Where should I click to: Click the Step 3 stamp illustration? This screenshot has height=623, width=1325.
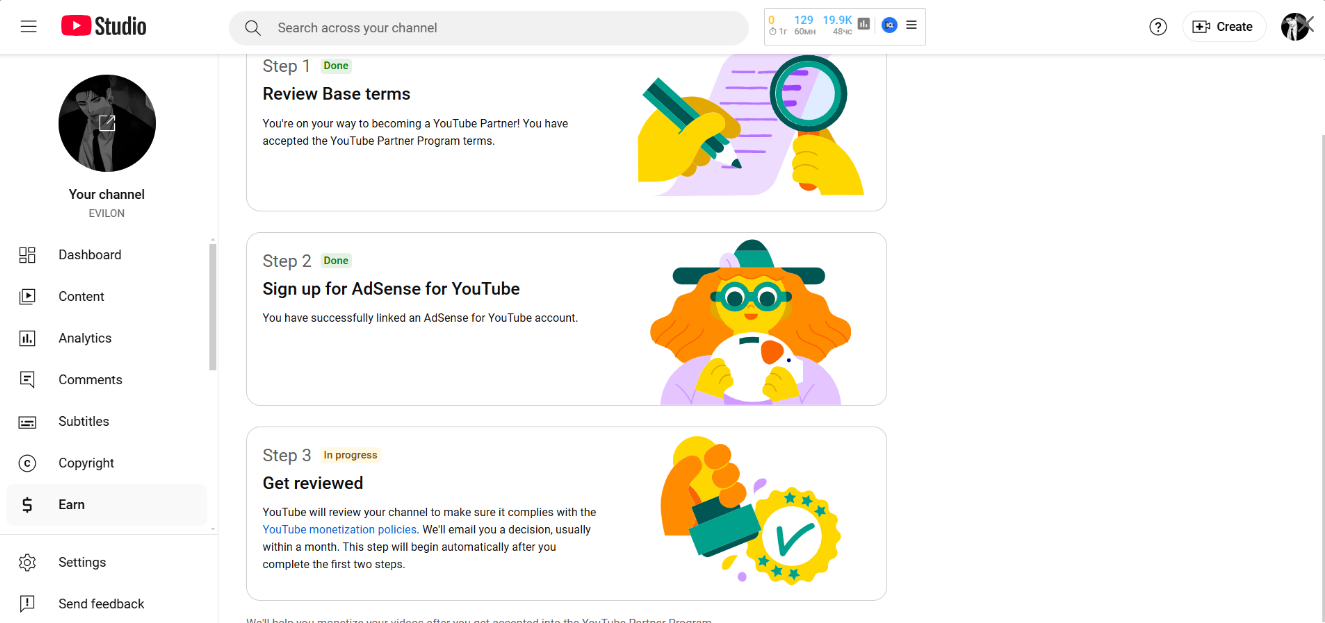coord(750,510)
